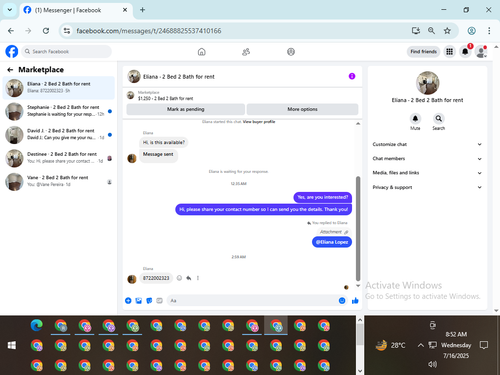This screenshot has height=375, width=500.
Task: Click the taskbar overflow scrollbar
Action: tap(360, 335)
